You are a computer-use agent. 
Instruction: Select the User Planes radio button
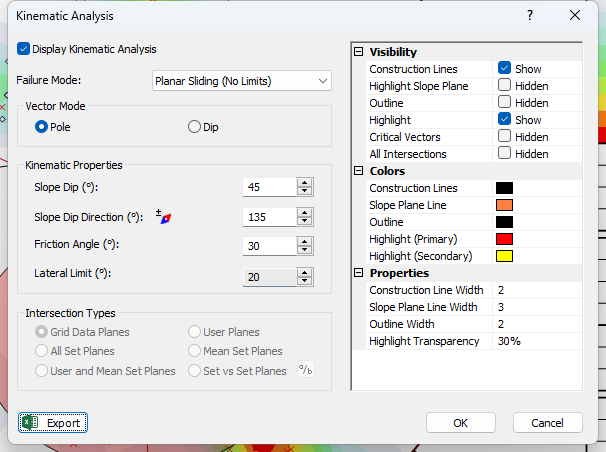pyautogui.click(x=194, y=332)
